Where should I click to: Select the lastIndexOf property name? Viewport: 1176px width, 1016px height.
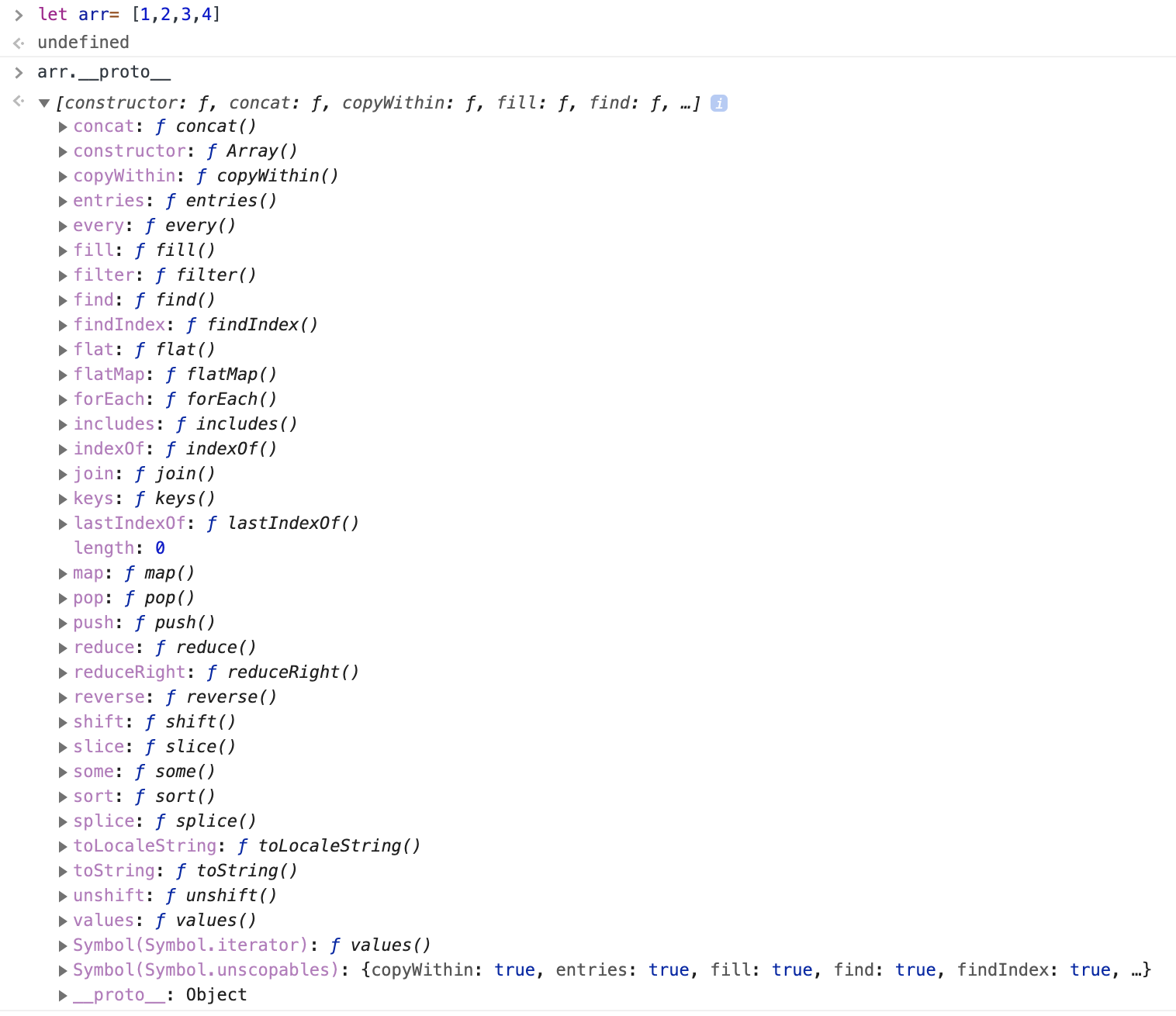(x=129, y=523)
